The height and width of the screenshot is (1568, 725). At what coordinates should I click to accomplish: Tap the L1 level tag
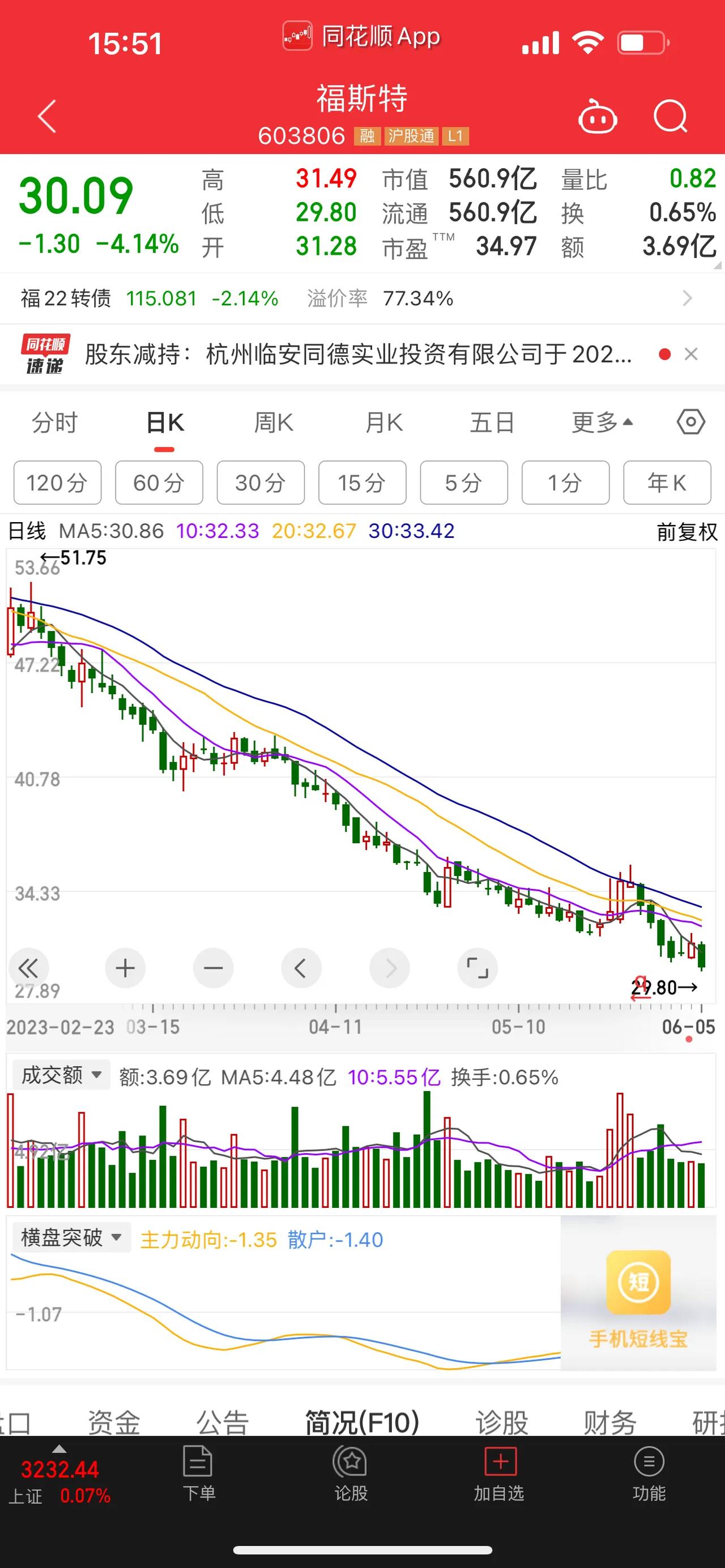coord(455,136)
